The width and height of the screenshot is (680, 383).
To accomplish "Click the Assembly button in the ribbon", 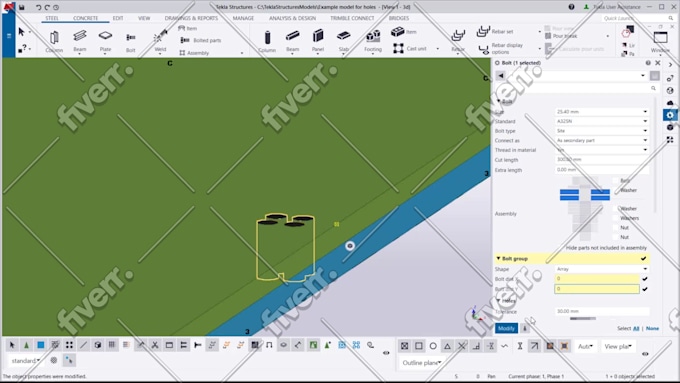I will pyautogui.click(x=194, y=53).
